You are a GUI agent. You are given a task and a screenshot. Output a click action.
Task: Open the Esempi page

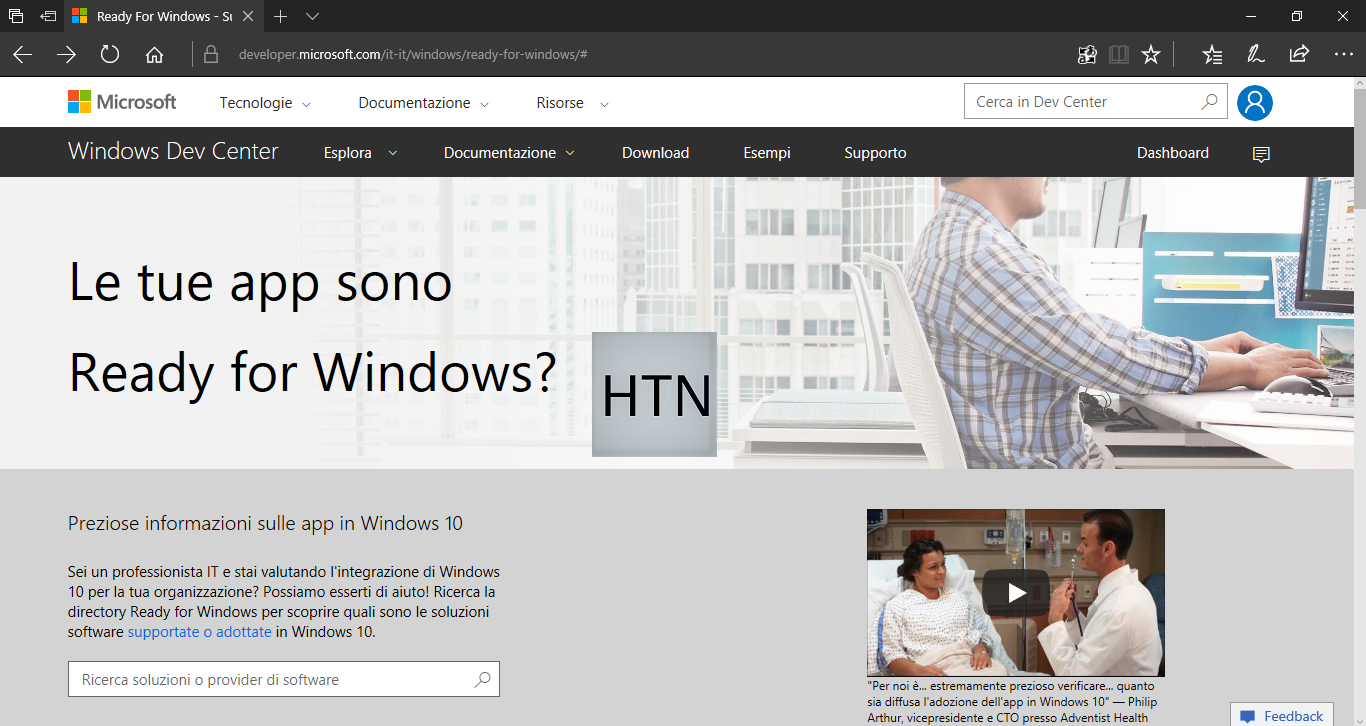(x=767, y=153)
